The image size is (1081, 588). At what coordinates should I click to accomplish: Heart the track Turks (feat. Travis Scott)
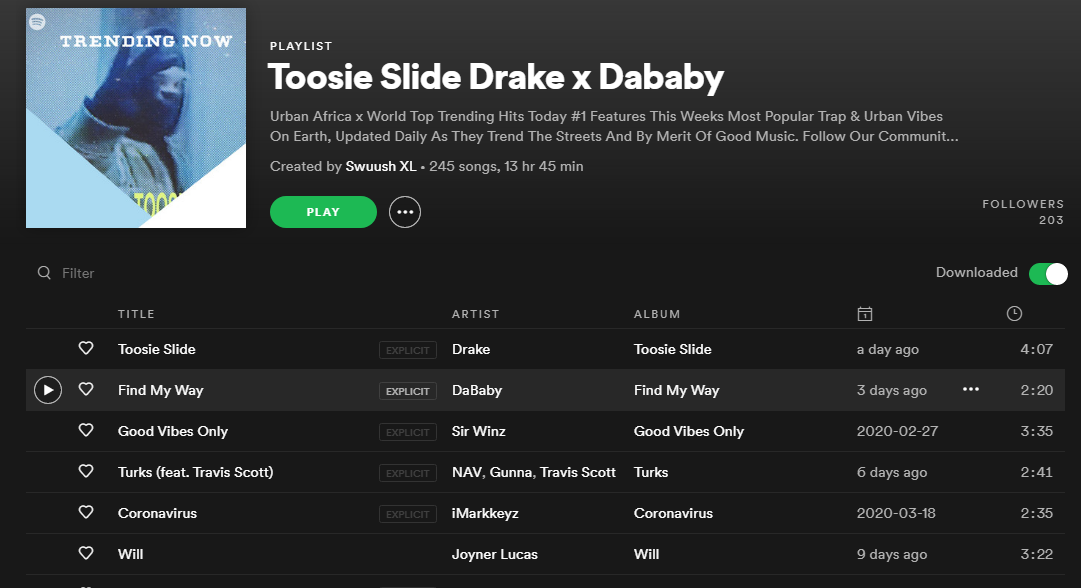(86, 472)
